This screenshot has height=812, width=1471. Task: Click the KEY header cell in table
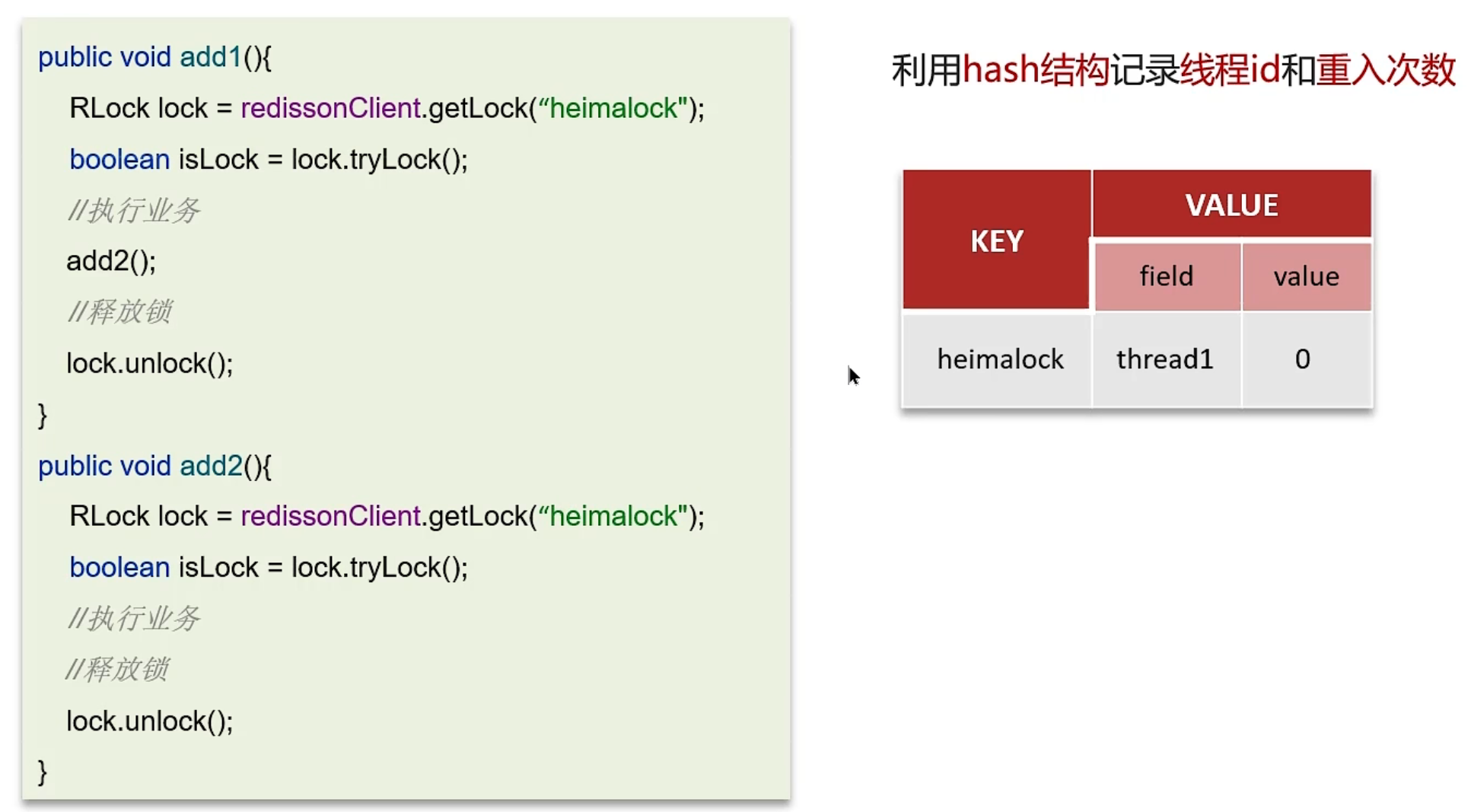[x=996, y=240]
